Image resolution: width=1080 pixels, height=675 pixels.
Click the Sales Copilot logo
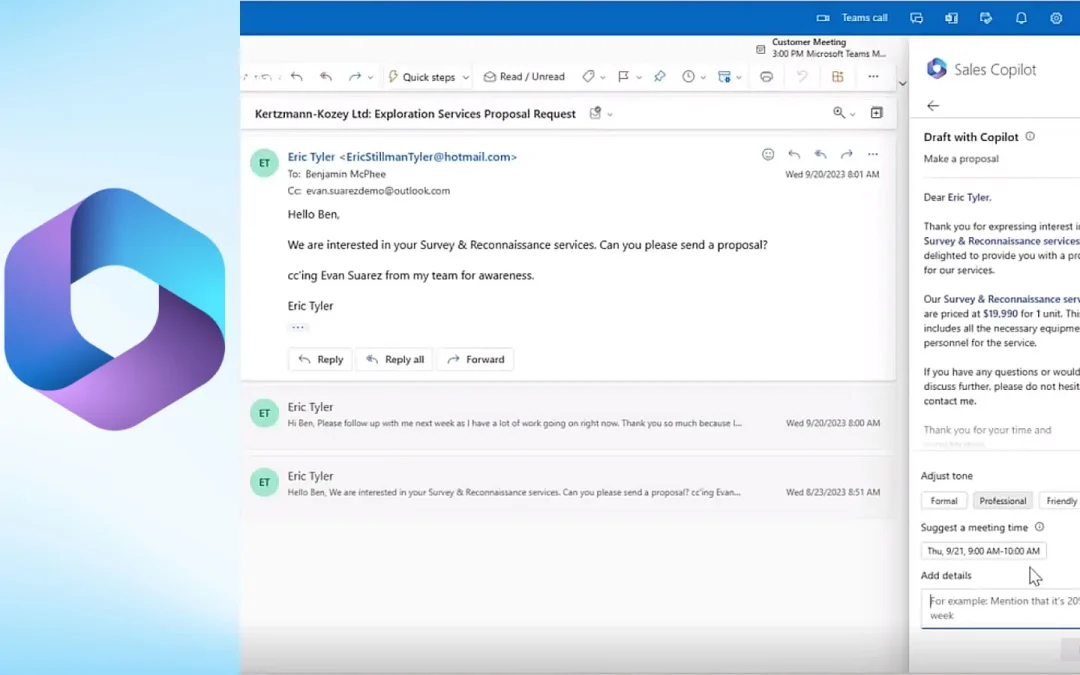[937, 68]
